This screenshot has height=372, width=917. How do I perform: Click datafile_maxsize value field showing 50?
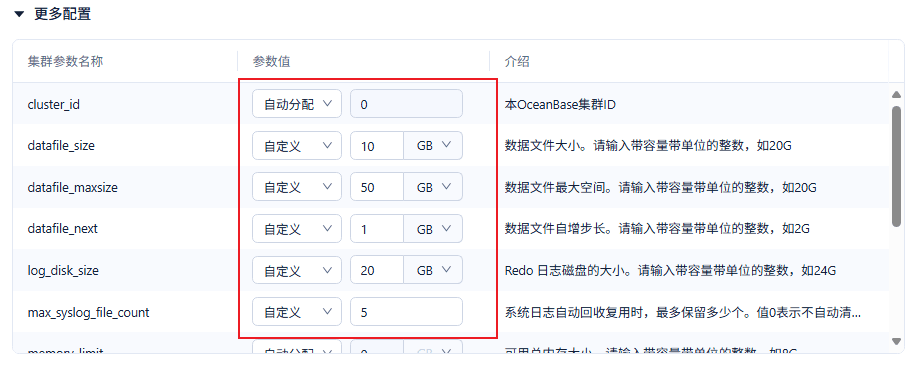click(377, 187)
